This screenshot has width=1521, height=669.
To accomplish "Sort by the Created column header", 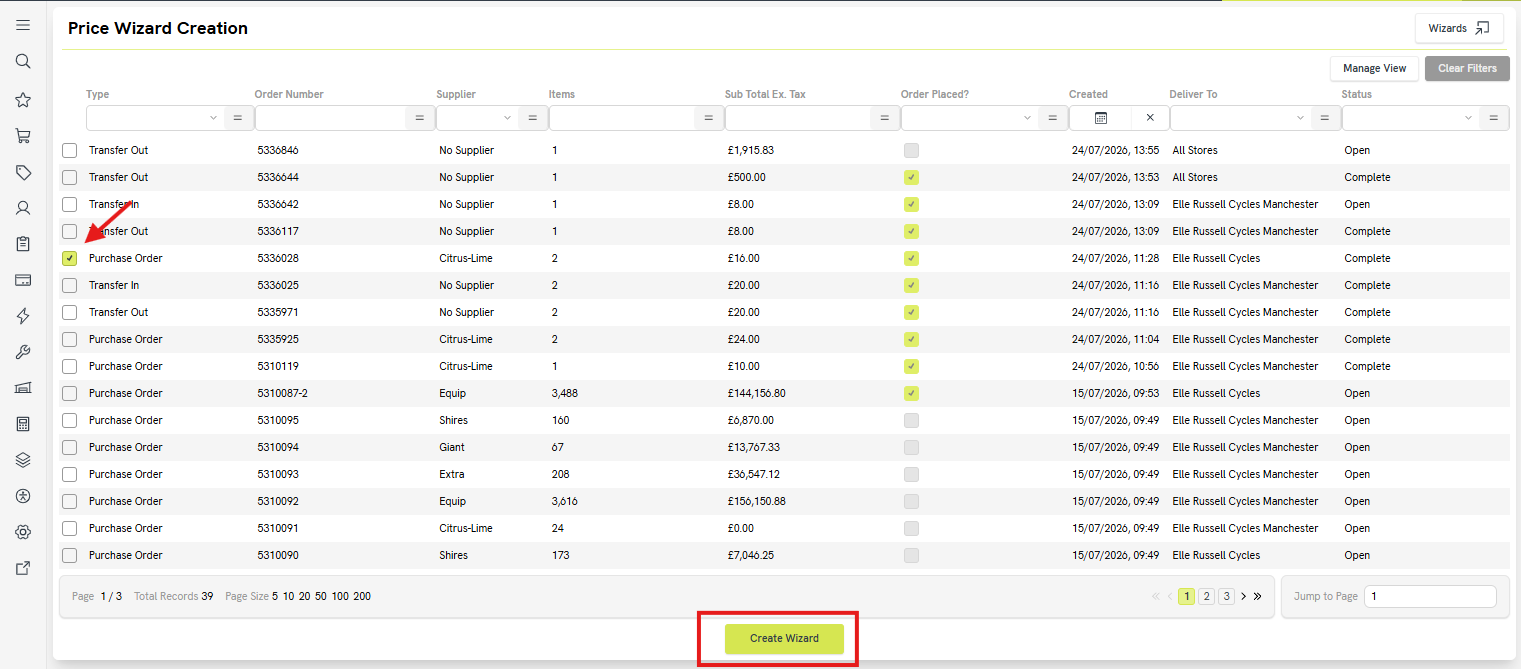I will [x=1088, y=94].
